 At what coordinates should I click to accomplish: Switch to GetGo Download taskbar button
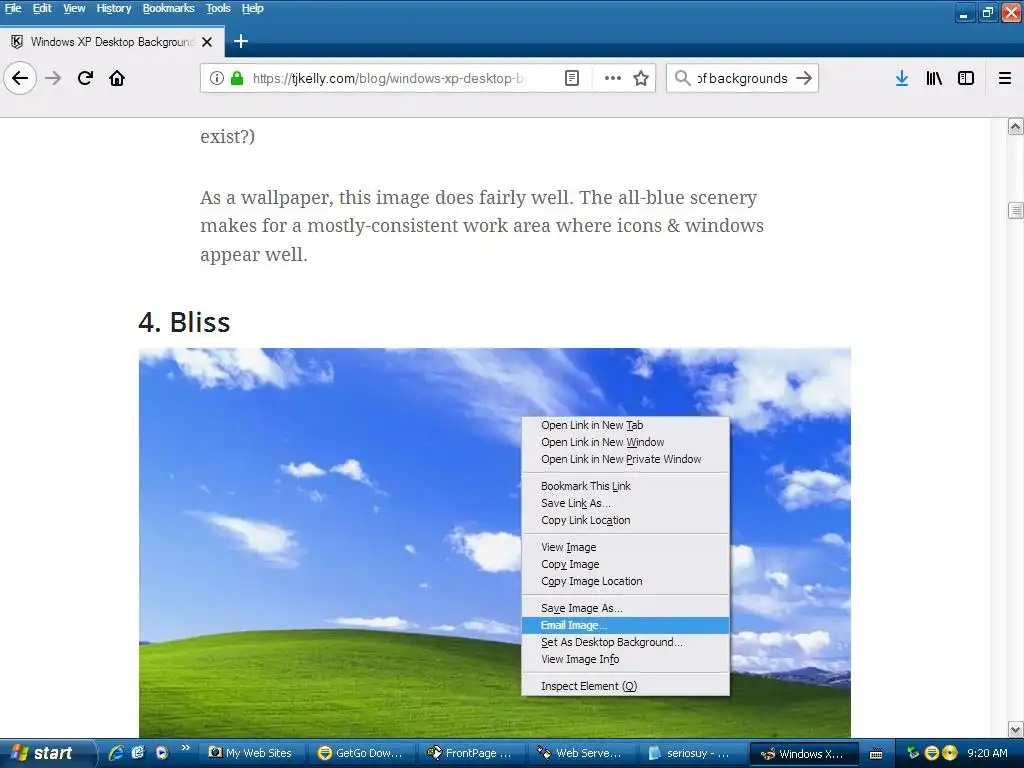[x=360, y=753]
